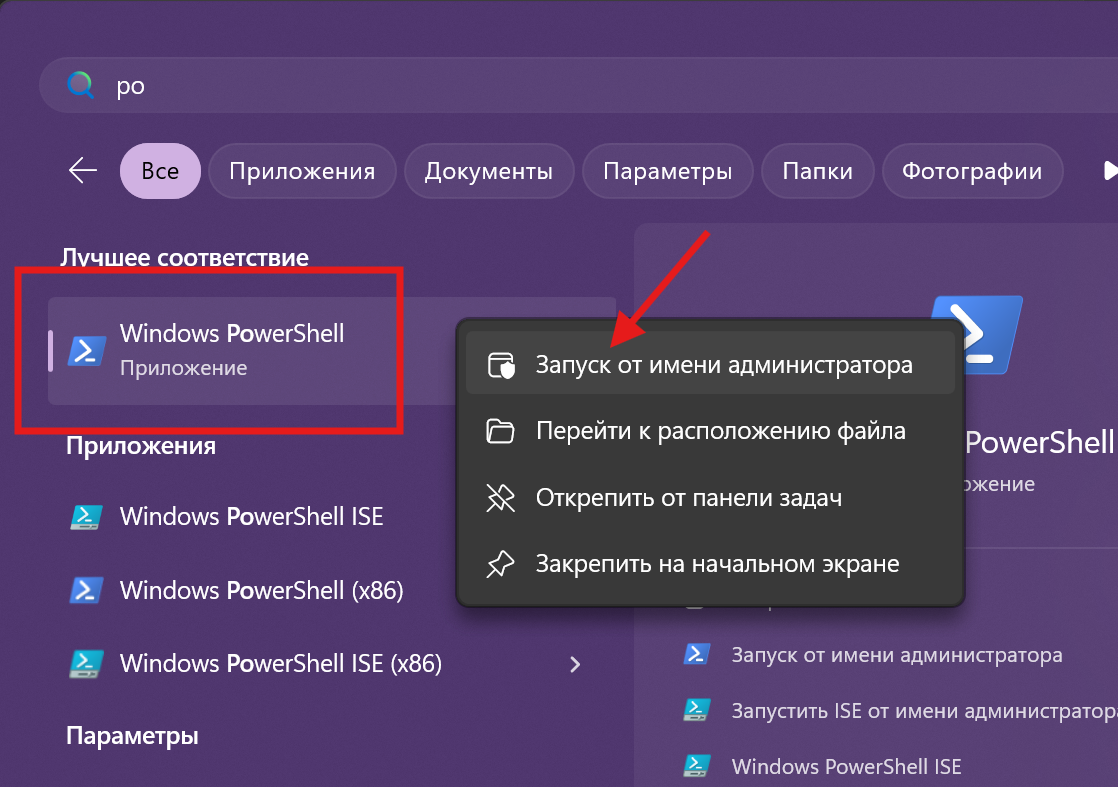
Task: Click the magnifier icon in the search bar
Action: point(78,84)
